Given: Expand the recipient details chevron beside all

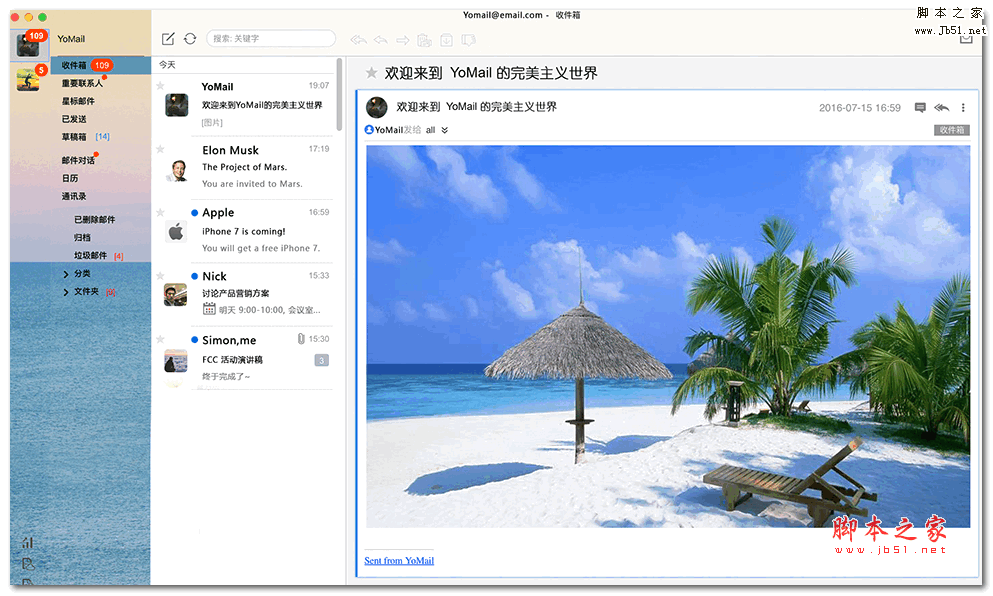Looking at the screenshot, I should point(445,130).
